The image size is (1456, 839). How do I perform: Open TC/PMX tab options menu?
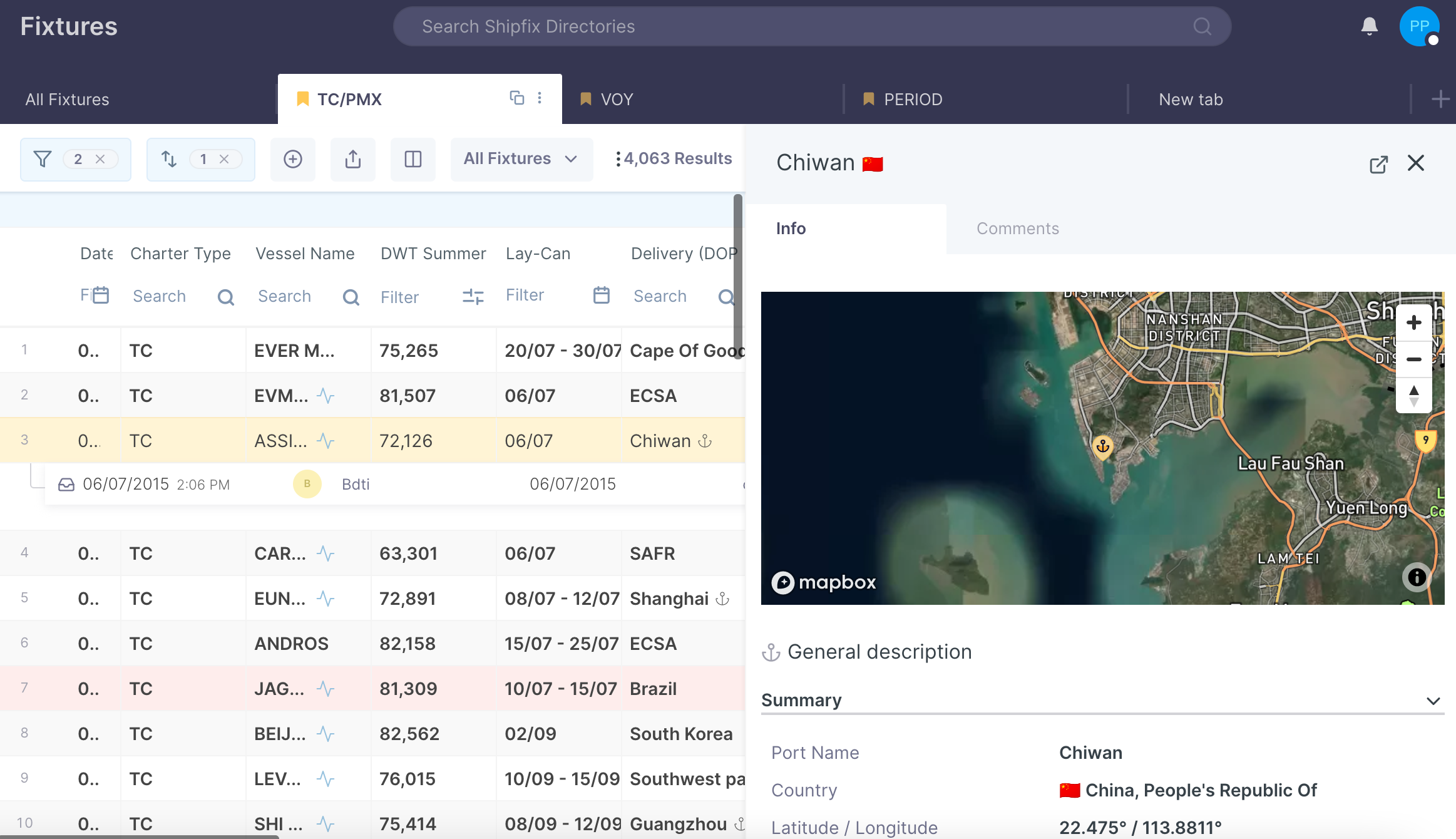tap(540, 98)
